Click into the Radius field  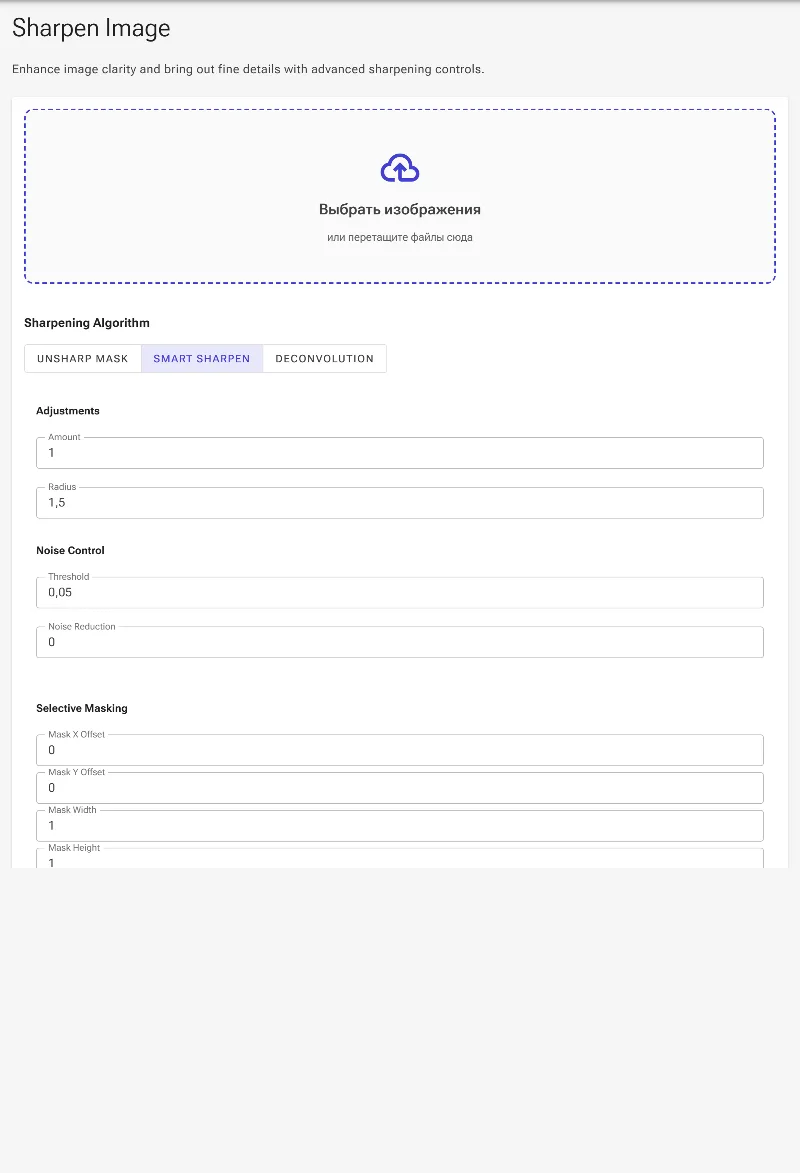coord(400,503)
